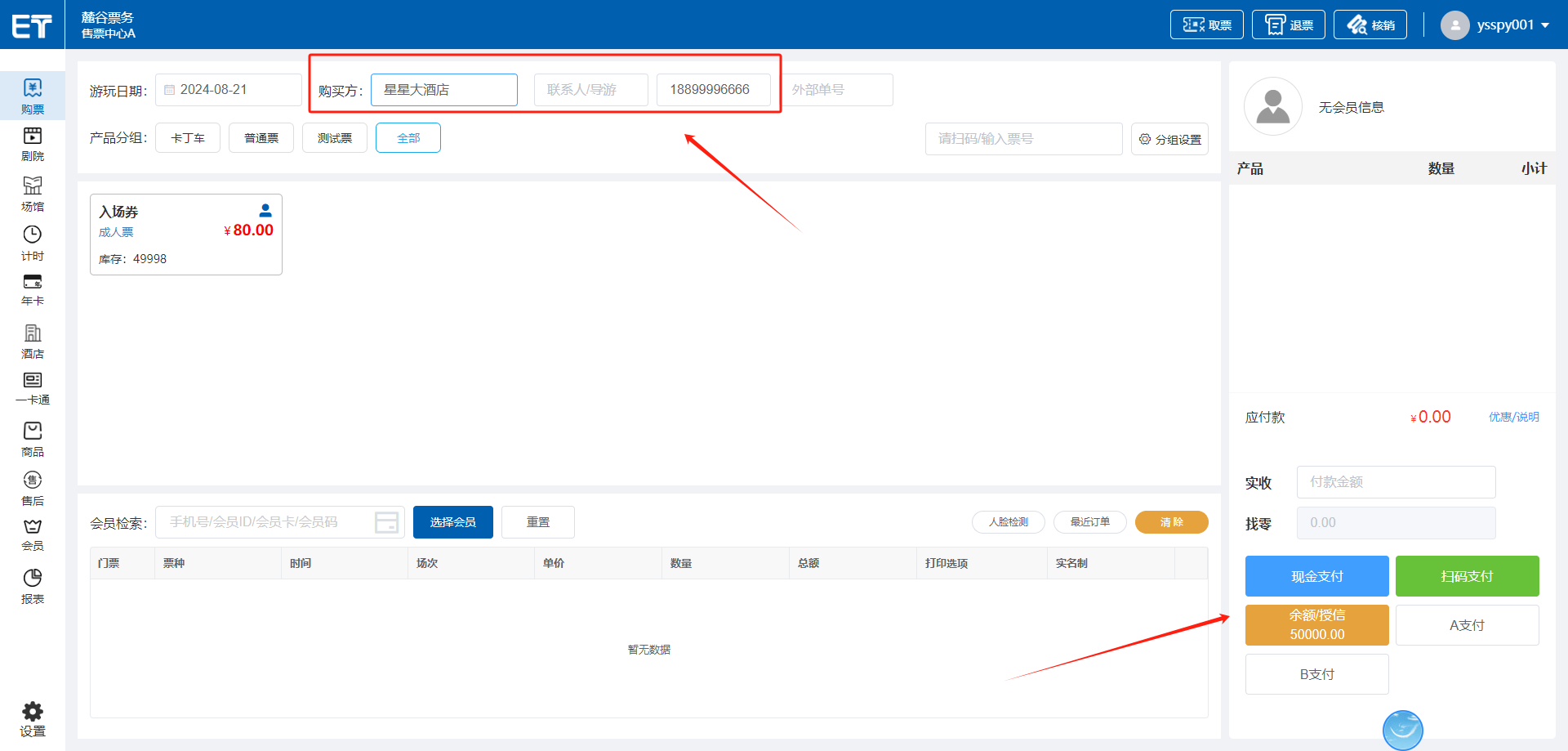
Task: Click the 现金支付 cash payment button
Action: [1316, 576]
